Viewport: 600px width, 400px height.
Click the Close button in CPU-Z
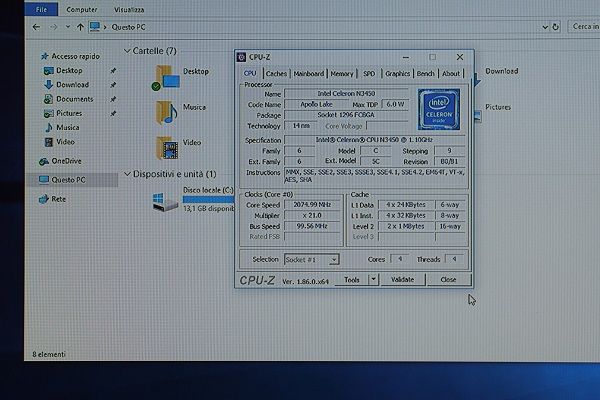pyautogui.click(x=448, y=280)
